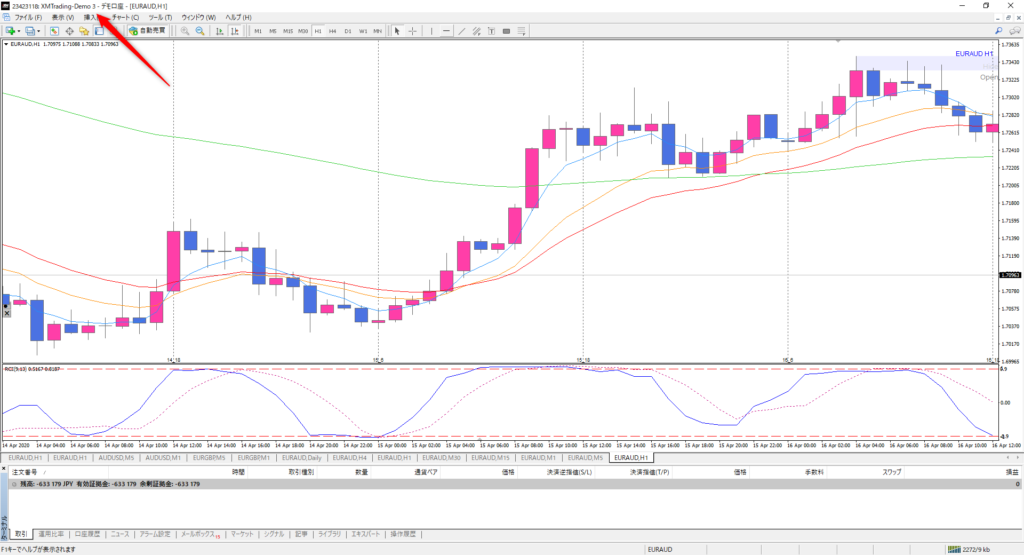
Task: Switch chart to H4 timeframe
Action: tap(333, 31)
